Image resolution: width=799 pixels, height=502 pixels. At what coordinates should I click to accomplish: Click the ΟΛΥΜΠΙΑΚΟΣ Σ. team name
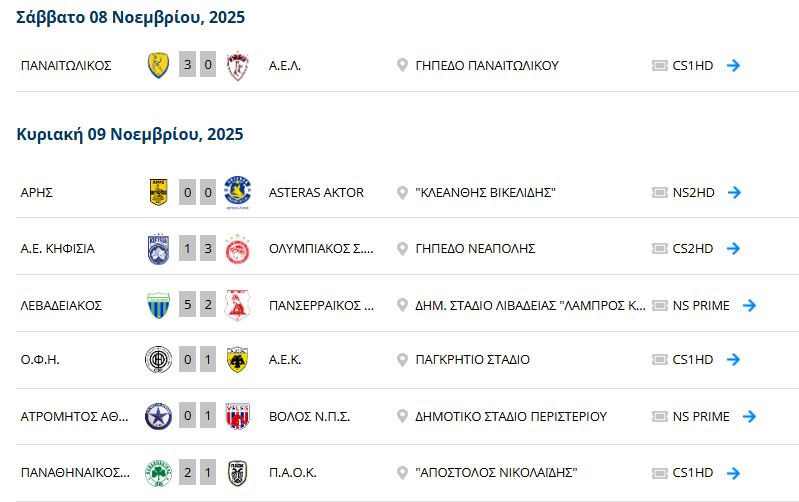(321, 249)
